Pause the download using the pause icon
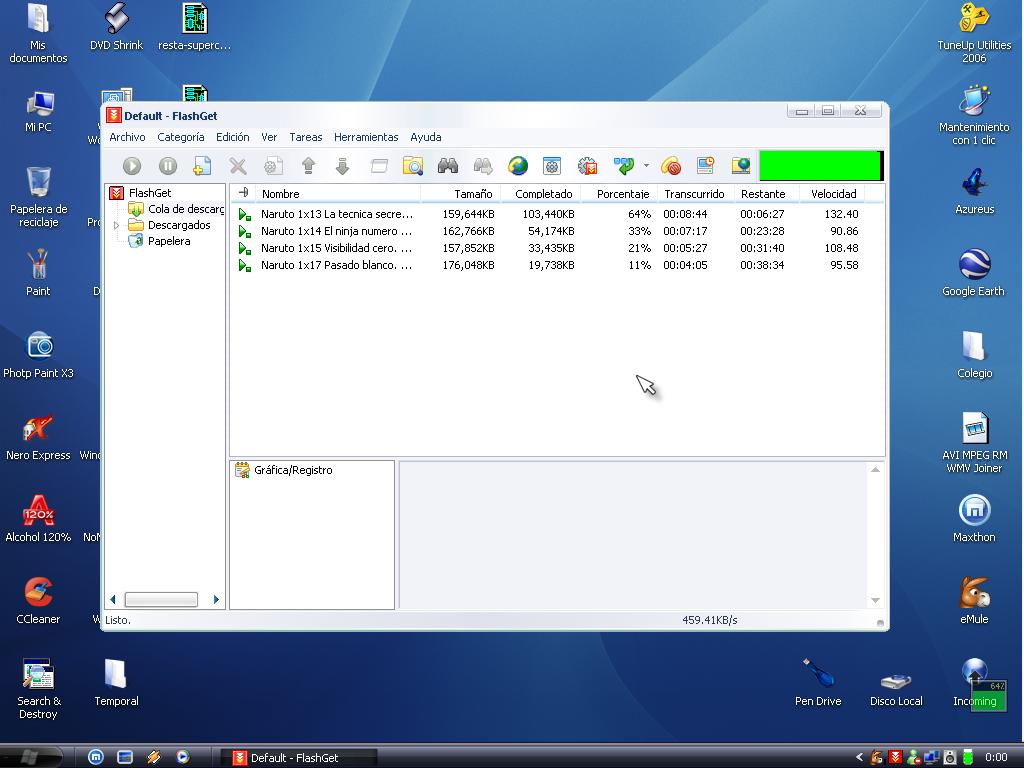The image size is (1024, 768). point(168,166)
